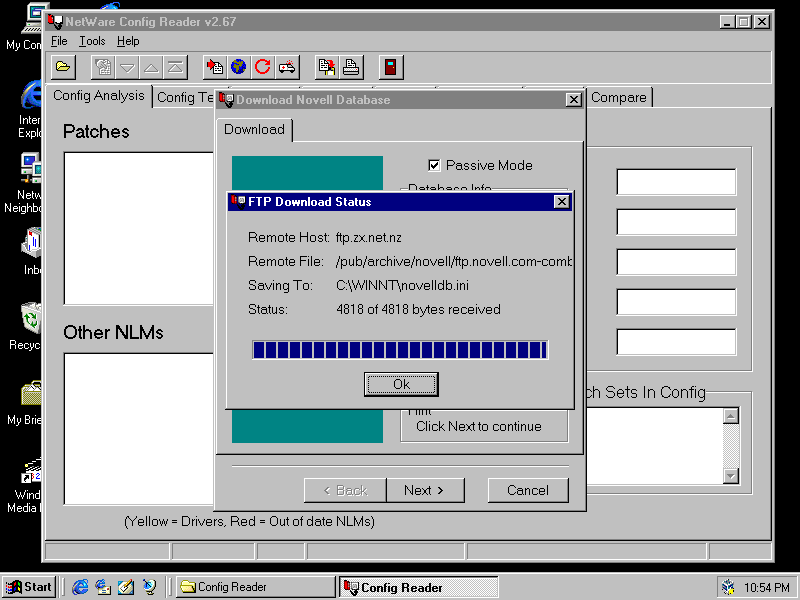Click the system tray icon beside the clock
The height and width of the screenshot is (600, 800).
tap(728, 587)
